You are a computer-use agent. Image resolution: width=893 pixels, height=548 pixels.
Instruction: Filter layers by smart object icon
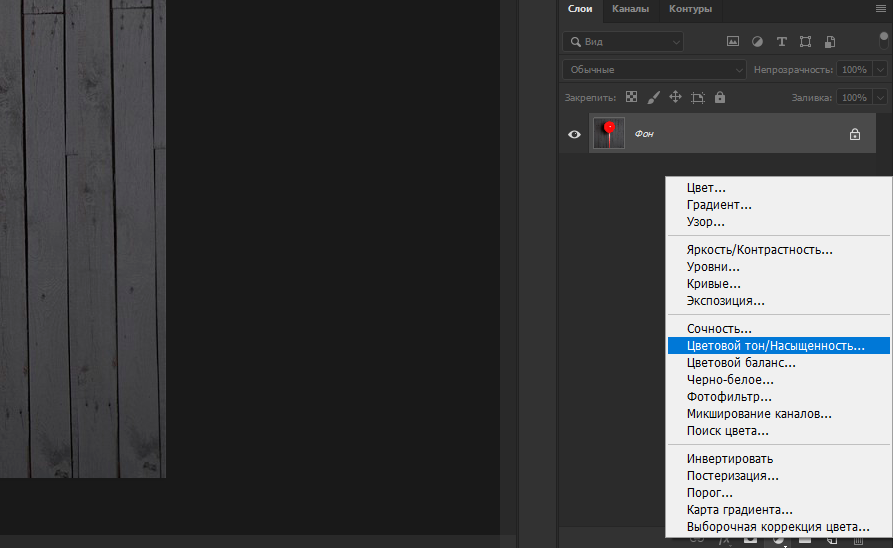click(x=830, y=42)
